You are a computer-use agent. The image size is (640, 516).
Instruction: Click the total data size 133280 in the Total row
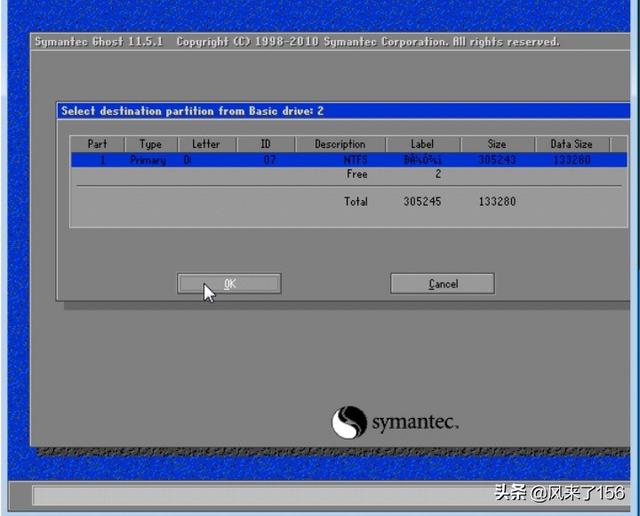(x=497, y=201)
